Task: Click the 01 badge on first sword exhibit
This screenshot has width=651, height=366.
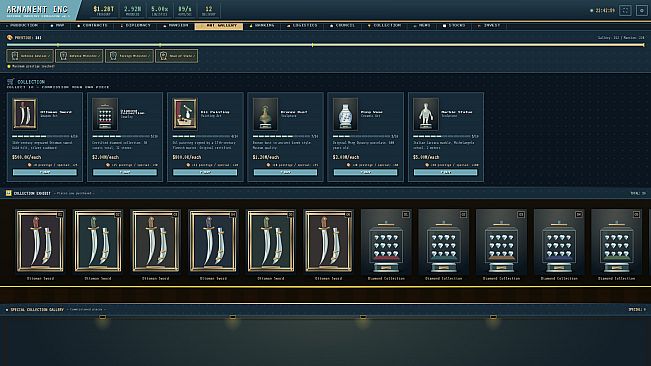Action: tap(60, 215)
